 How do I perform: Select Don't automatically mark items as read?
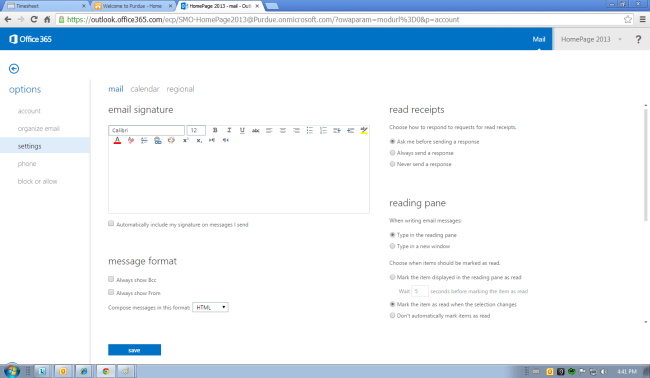pos(392,315)
